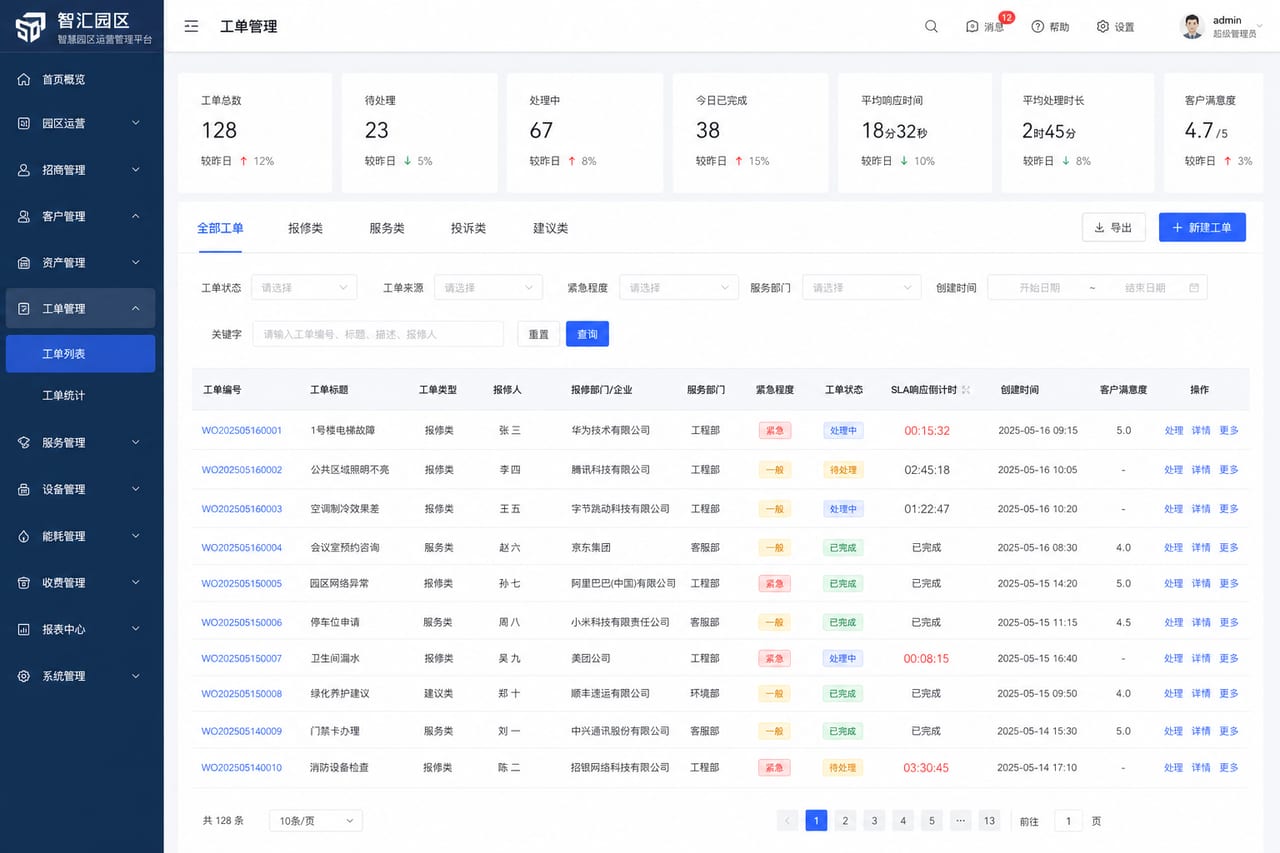The image size is (1280, 853).
Task: Switch to the 建议类 tab
Action: [x=550, y=228]
